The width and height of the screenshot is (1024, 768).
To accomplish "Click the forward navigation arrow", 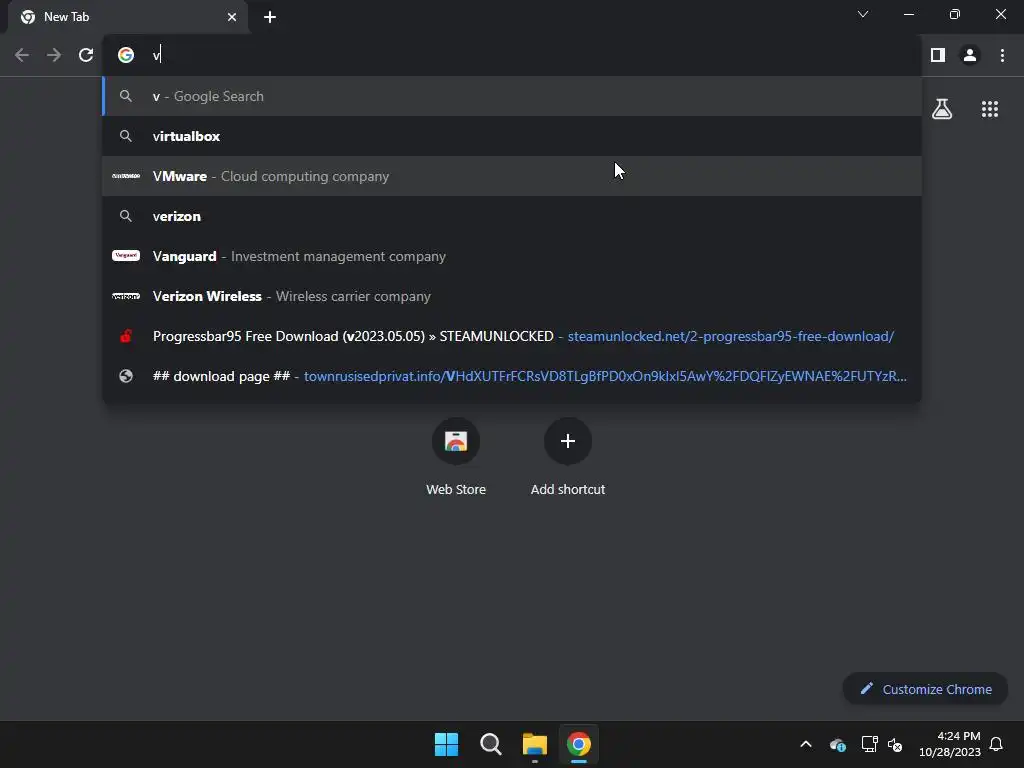I will tap(54, 55).
